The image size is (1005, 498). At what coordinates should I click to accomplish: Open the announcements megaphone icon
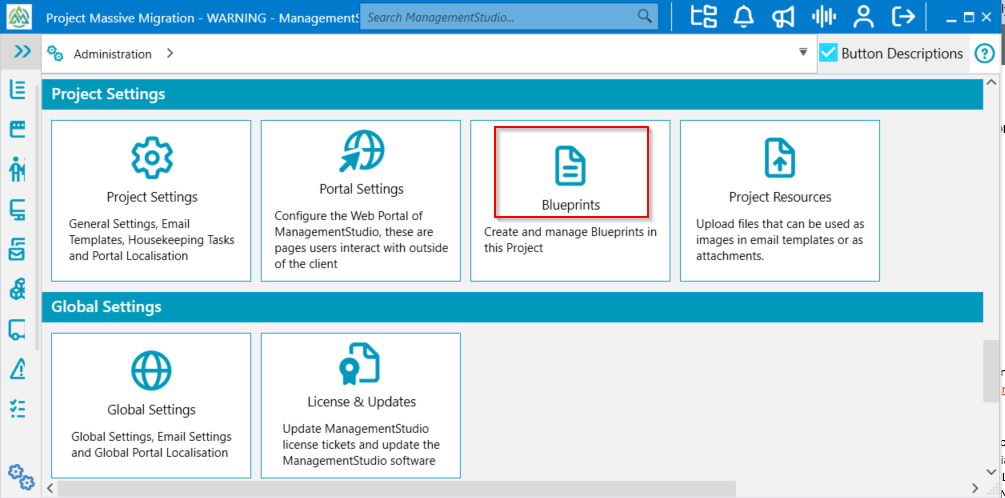coord(783,16)
